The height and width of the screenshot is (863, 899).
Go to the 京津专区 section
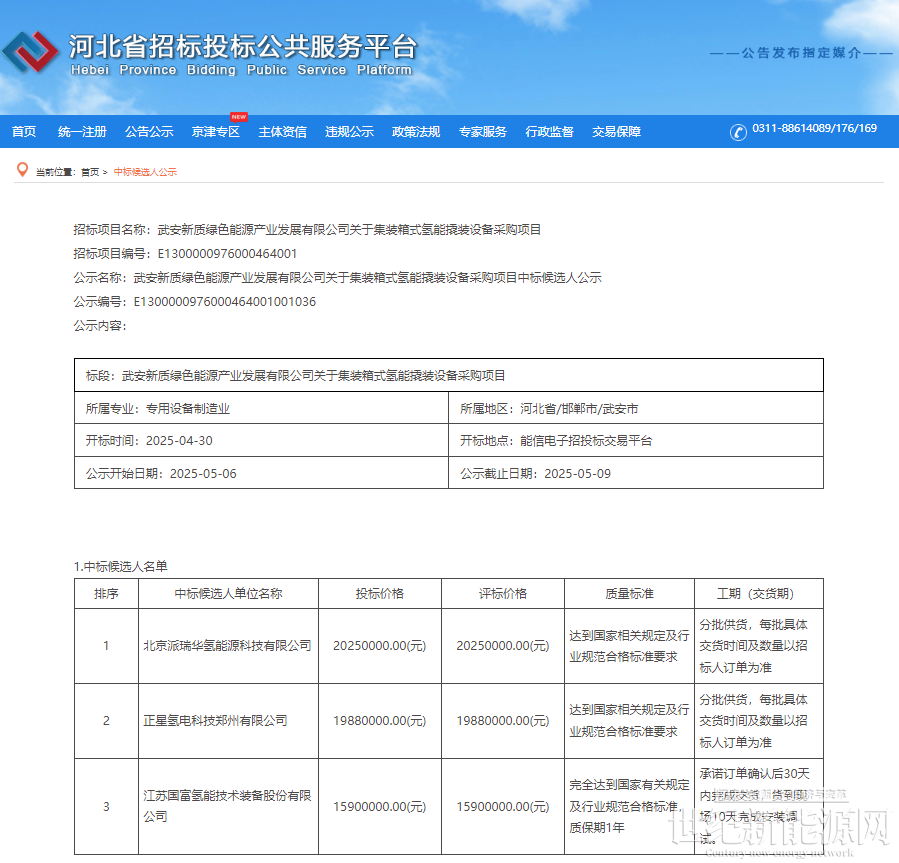216,132
